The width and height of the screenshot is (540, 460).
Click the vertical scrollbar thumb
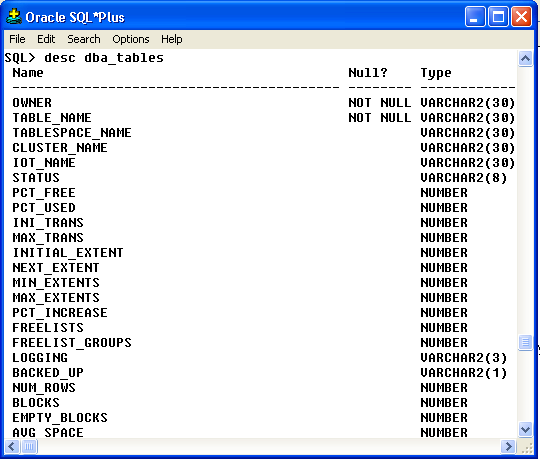(x=525, y=342)
